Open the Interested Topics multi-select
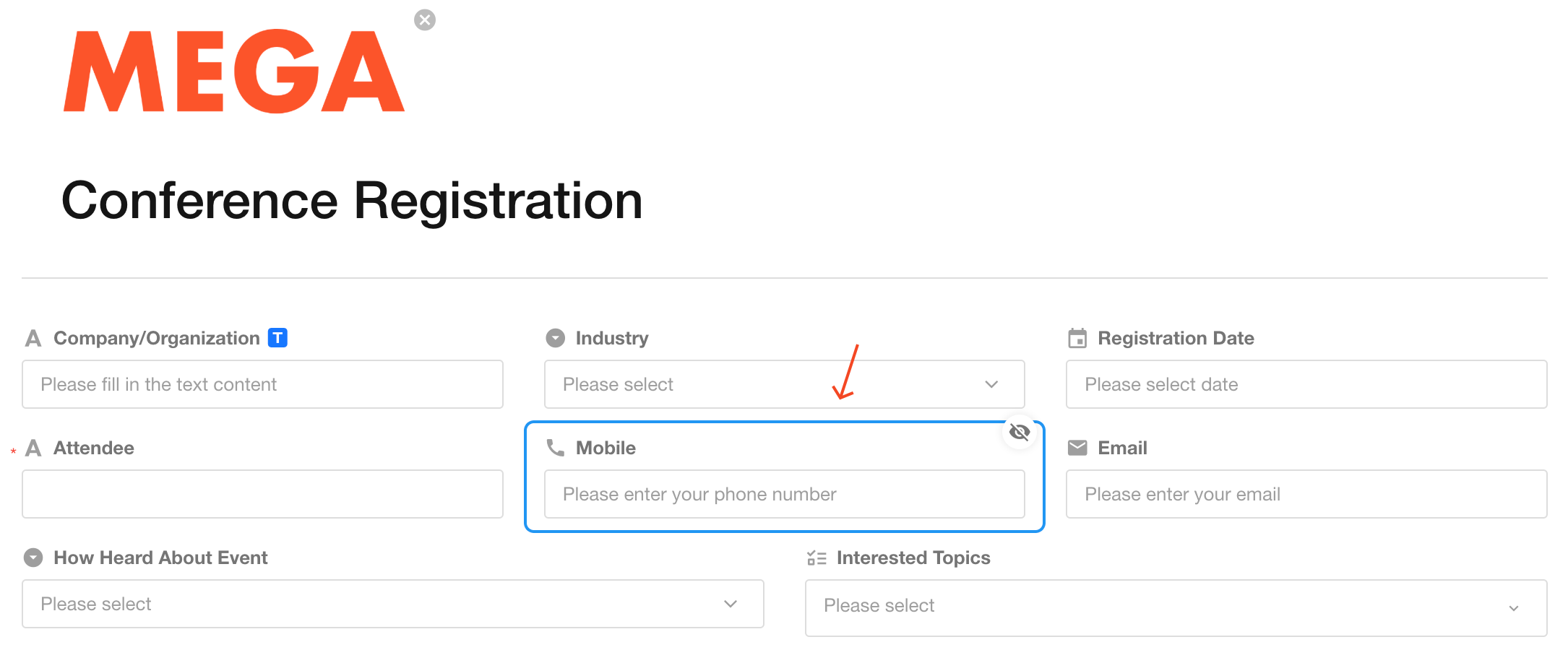Image resolution: width=1568 pixels, height=663 pixels. click(1176, 607)
